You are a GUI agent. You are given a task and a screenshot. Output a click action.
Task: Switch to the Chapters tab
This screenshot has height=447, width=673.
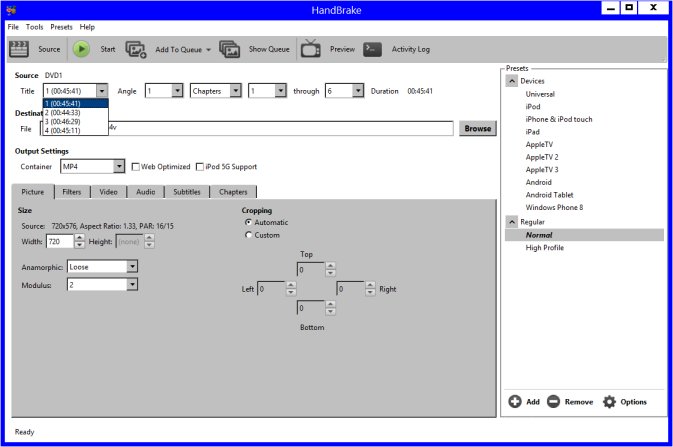tap(233, 192)
